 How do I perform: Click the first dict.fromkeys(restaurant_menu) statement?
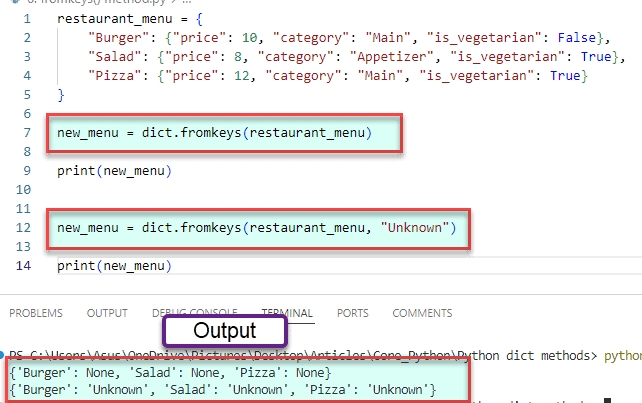pos(214,133)
